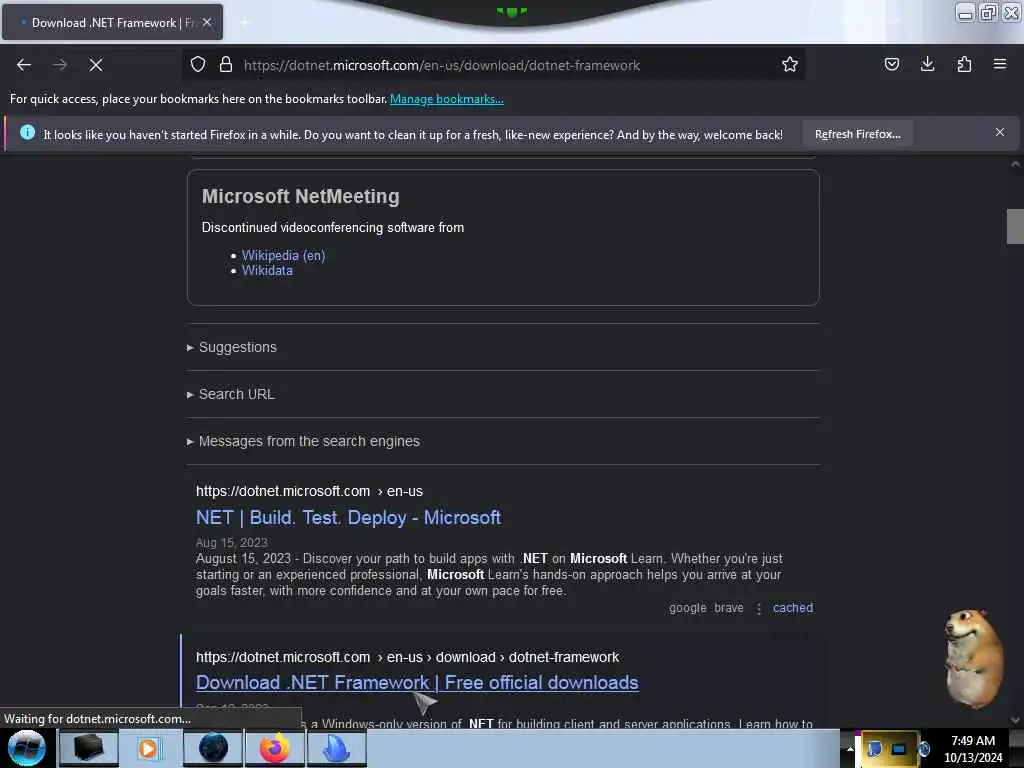The width and height of the screenshot is (1024, 768).
Task: Open Download .NET Framework result link
Action: pos(417,682)
